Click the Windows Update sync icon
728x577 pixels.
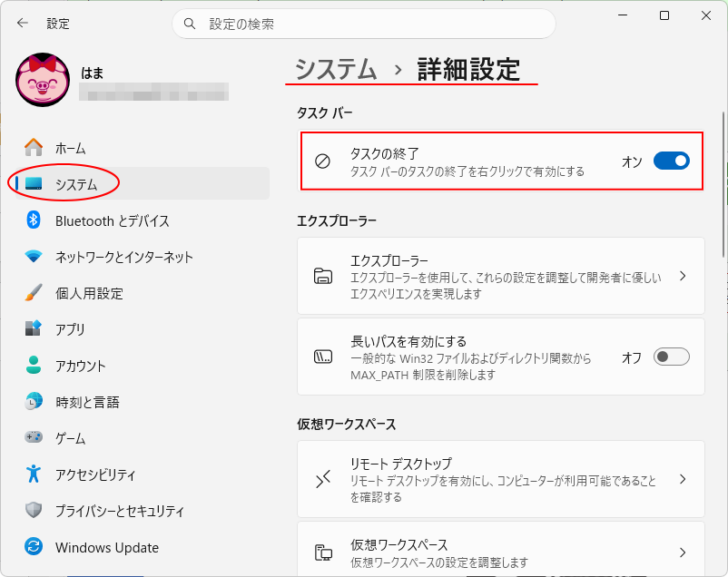click(x=33, y=546)
